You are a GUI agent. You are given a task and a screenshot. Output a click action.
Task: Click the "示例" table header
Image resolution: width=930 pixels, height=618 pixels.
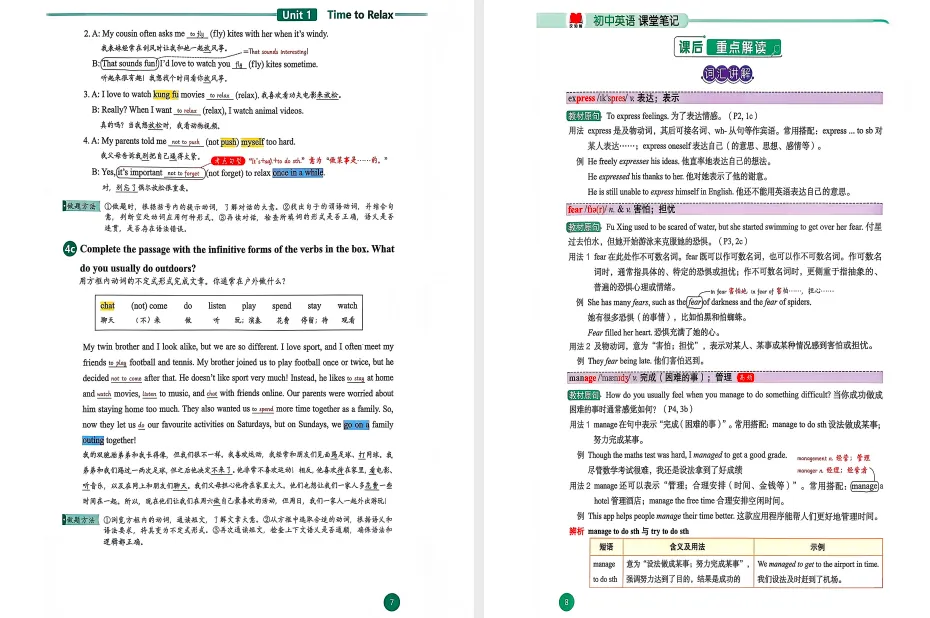click(x=818, y=547)
